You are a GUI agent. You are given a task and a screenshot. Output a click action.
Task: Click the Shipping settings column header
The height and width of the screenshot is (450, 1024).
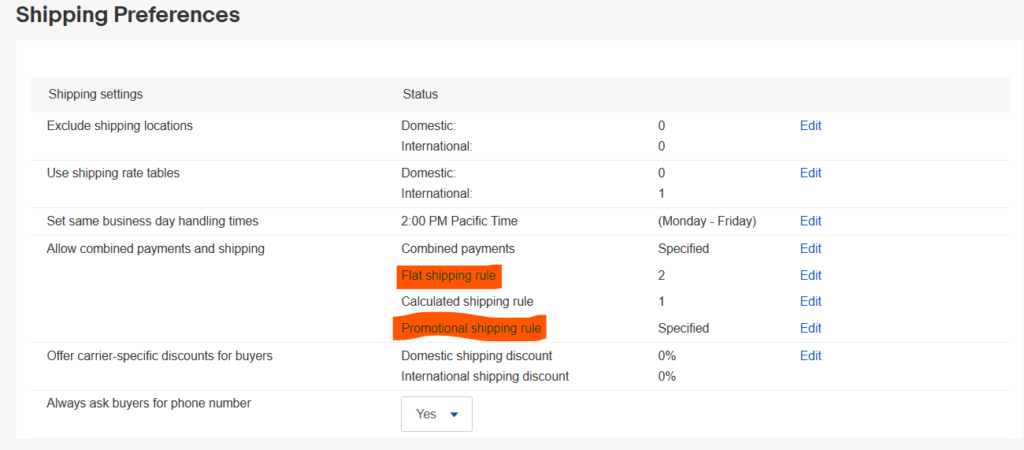[95, 95]
